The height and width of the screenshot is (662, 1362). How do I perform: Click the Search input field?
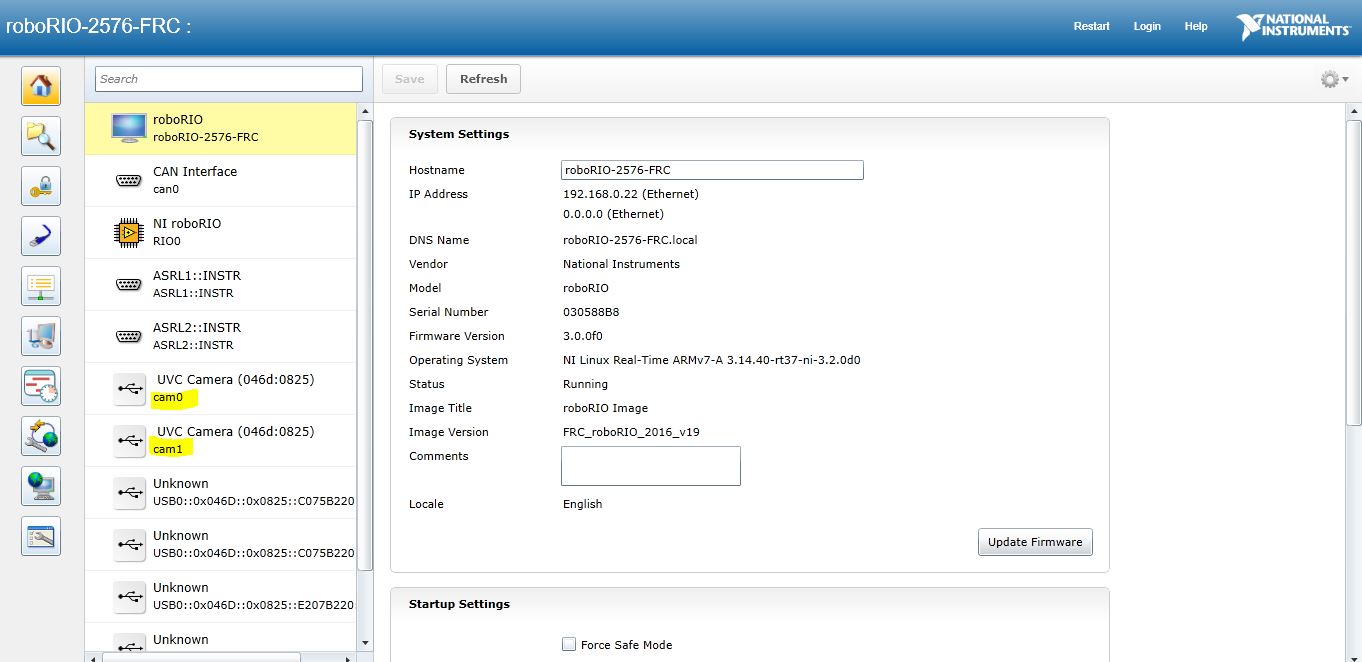pos(229,79)
